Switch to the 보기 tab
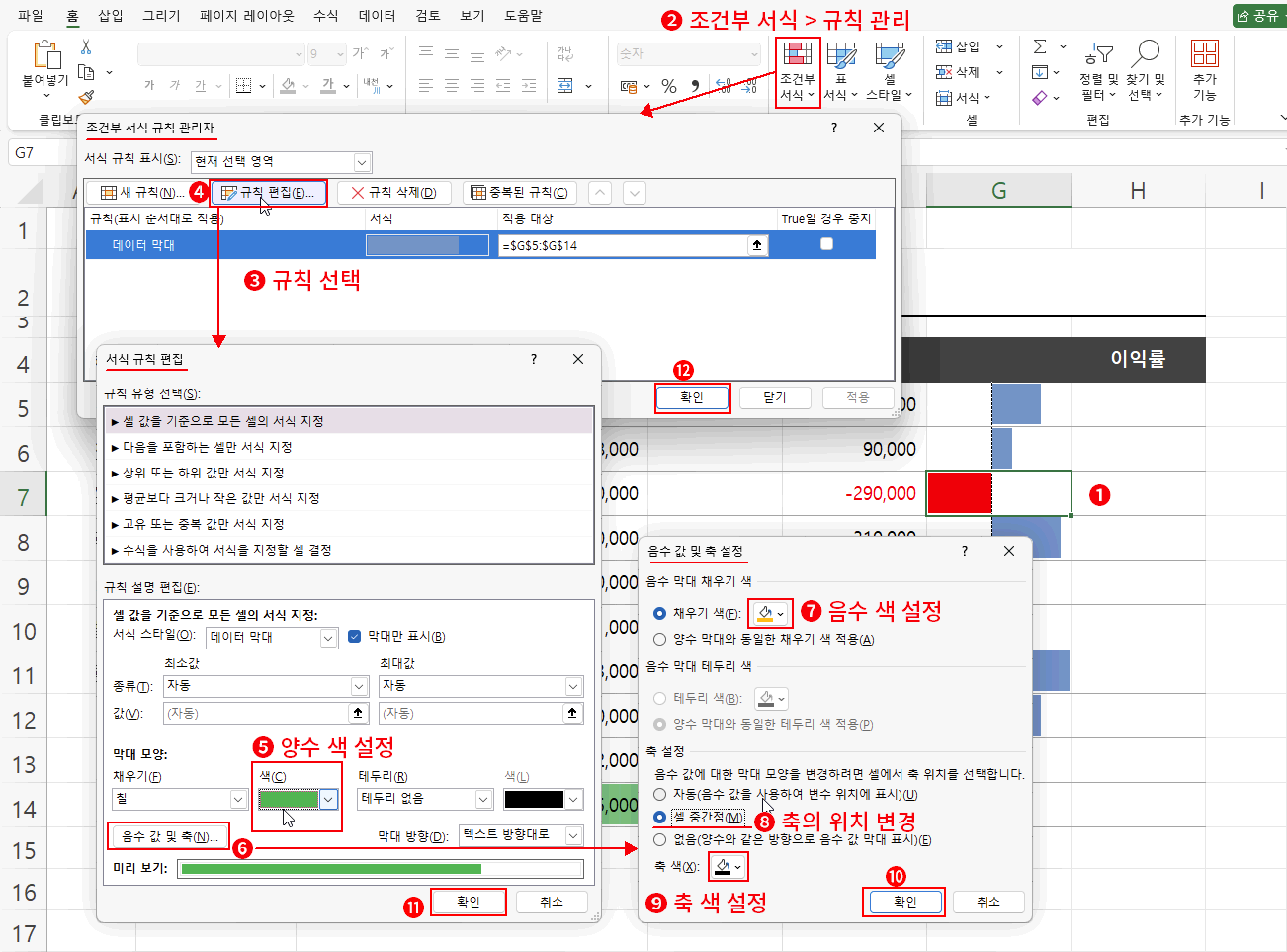The width and height of the screenshot is (1287, 952). (x=472, y=16)
